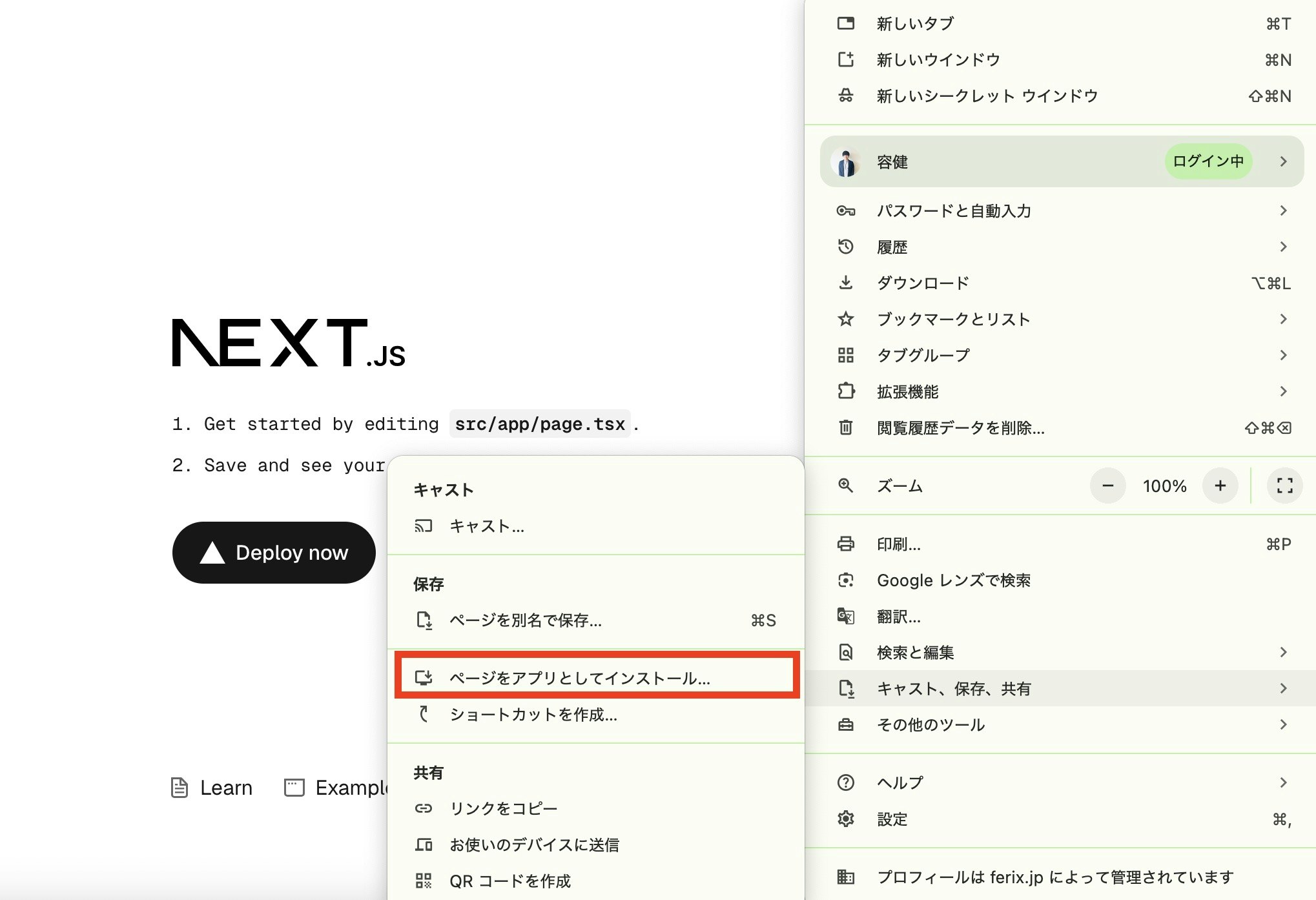This screenshot has height=900, width=1316.
Task: Click the QR code icon
Action: pos(423,881)
